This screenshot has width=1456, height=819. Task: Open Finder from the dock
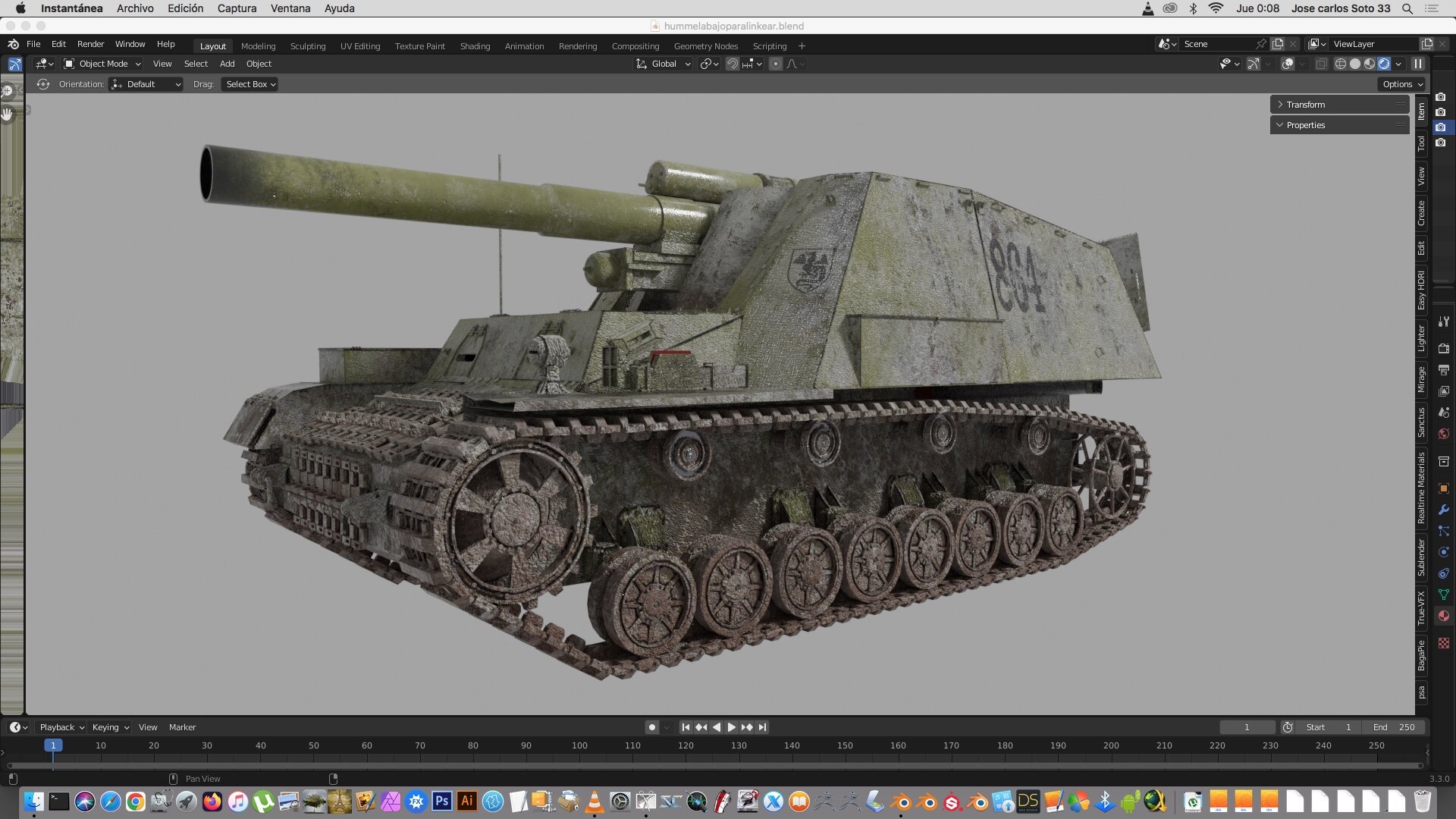[33, 801]
